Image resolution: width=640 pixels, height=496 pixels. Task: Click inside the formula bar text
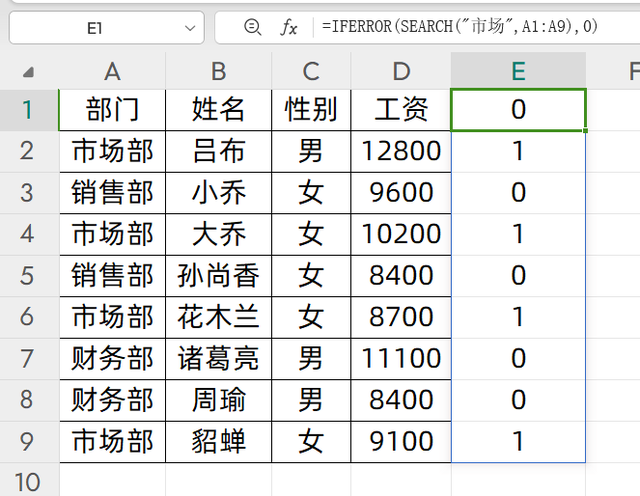(x=460, y=28)
